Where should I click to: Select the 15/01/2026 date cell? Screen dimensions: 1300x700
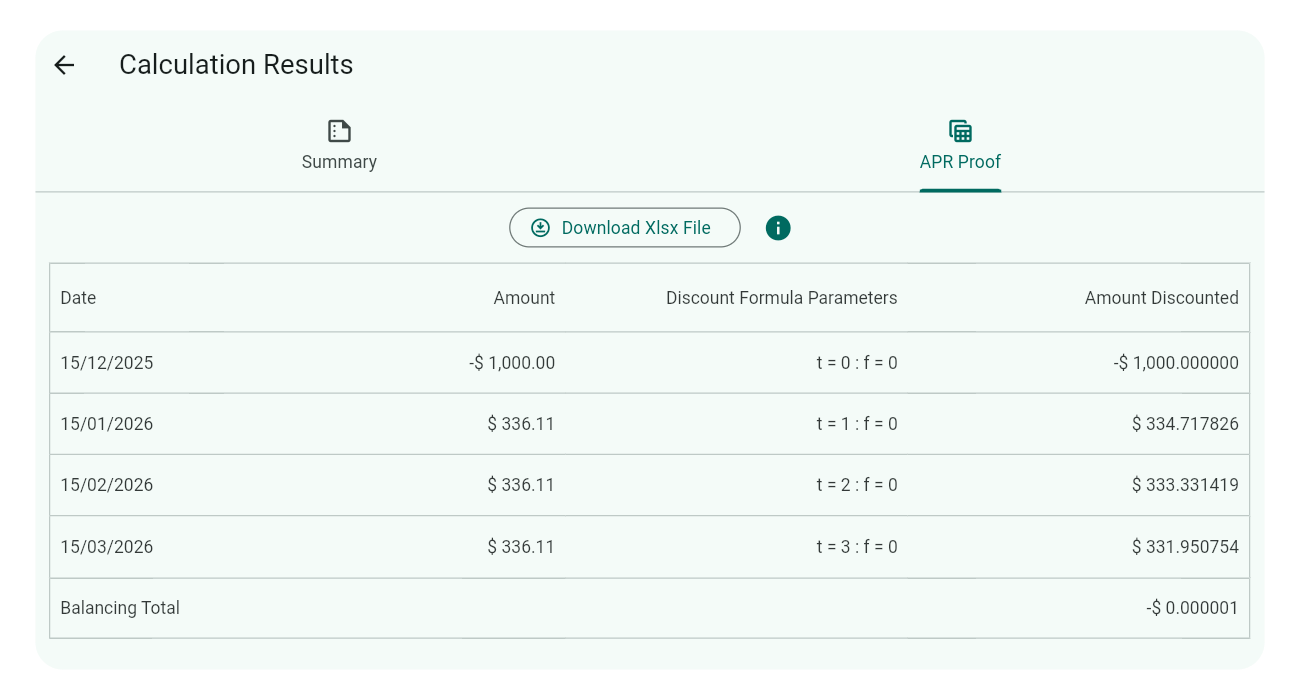(107, 424)
